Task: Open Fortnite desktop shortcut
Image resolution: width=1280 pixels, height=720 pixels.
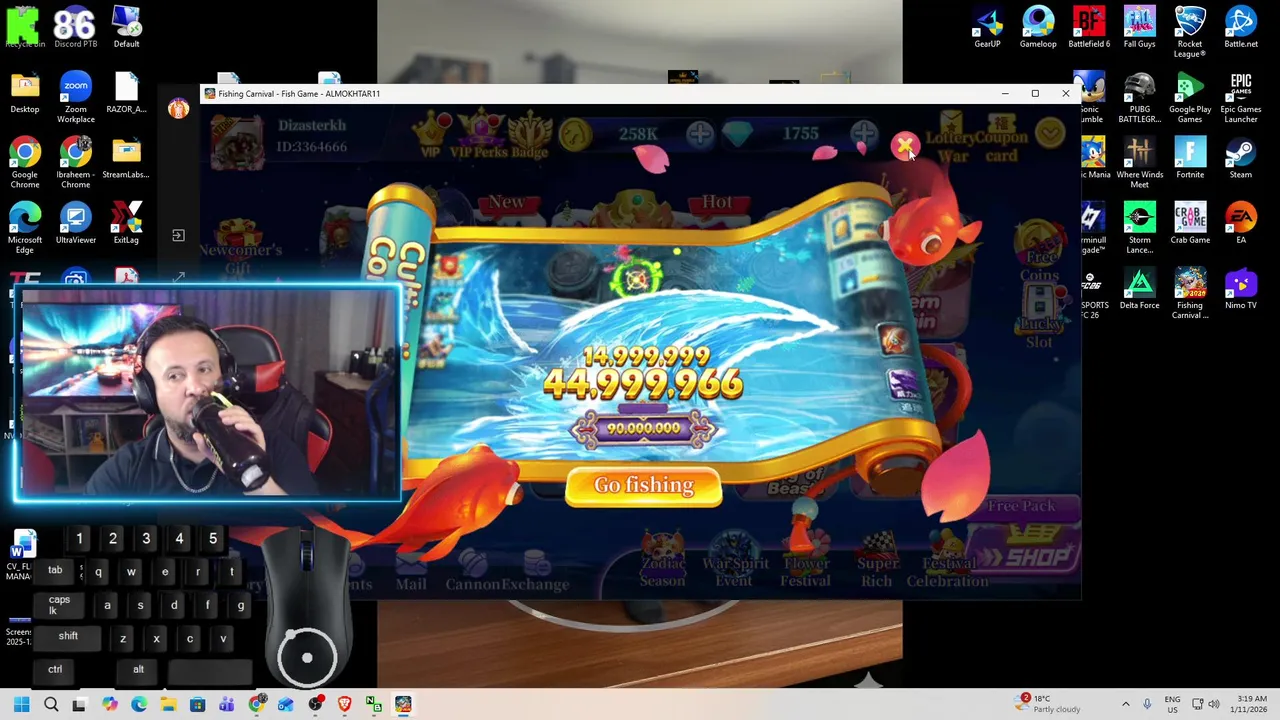Action: 1190,158
